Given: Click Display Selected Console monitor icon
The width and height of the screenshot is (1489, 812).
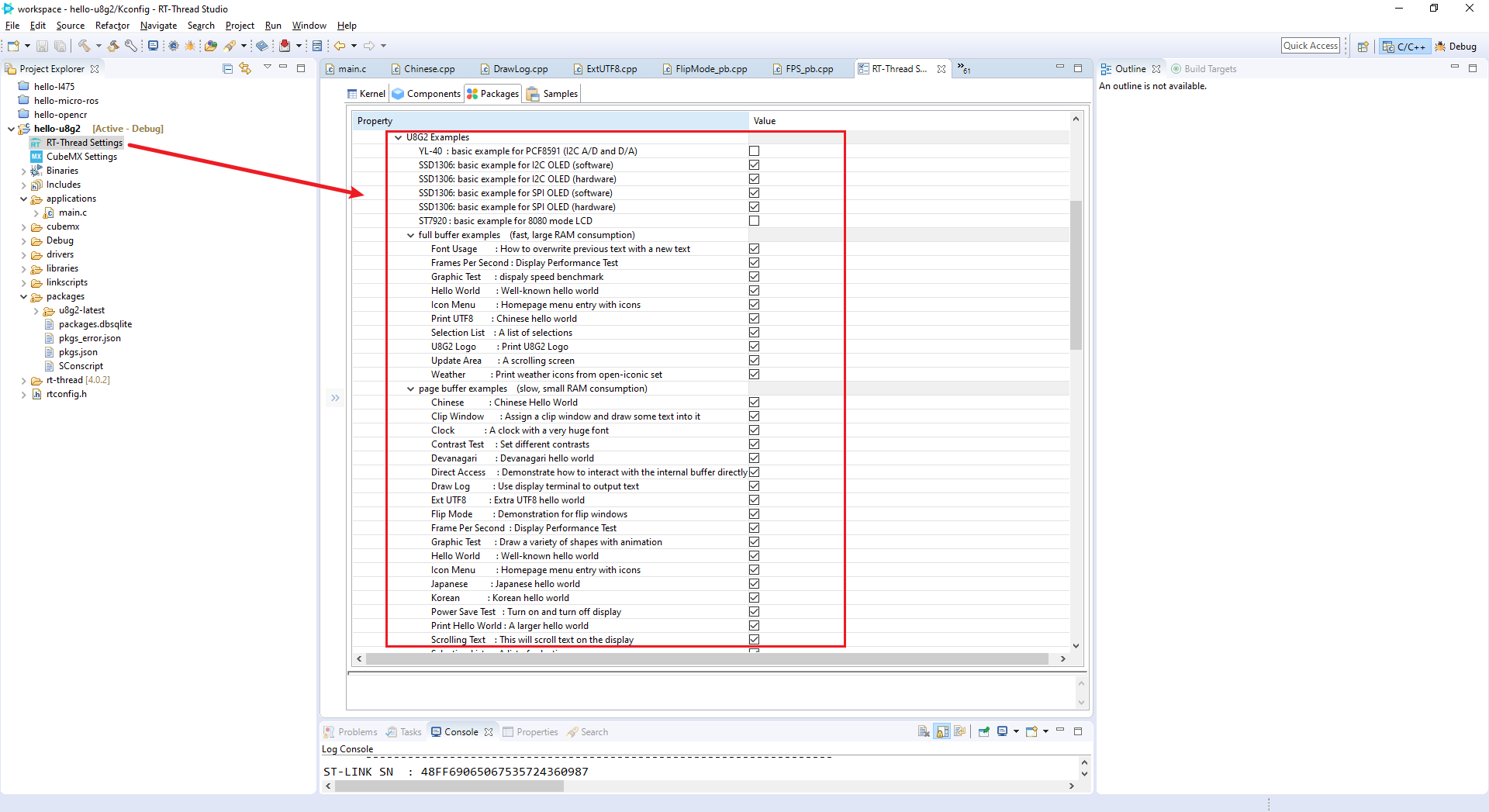Looking at the screenshot, I should coord(1002,731).
